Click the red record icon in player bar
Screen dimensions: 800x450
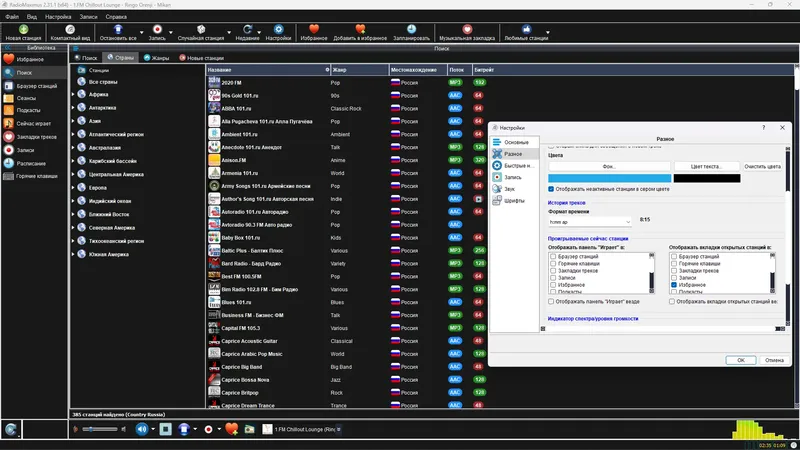click(x=208, y=430)
